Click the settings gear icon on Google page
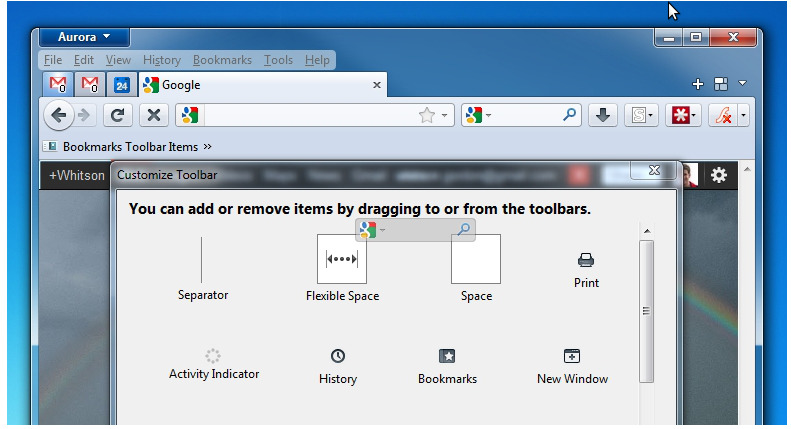 pyautogui.click(x=719, y=176)
